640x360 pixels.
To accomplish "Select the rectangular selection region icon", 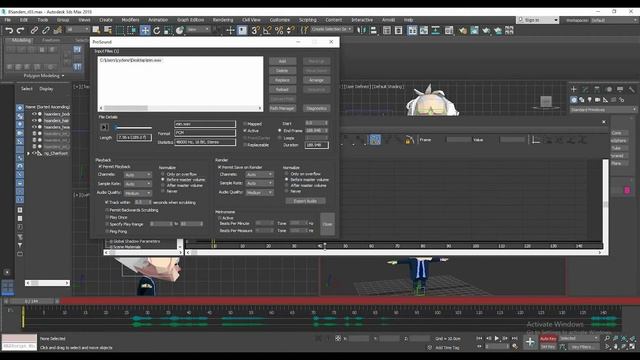I will [120, 30].
